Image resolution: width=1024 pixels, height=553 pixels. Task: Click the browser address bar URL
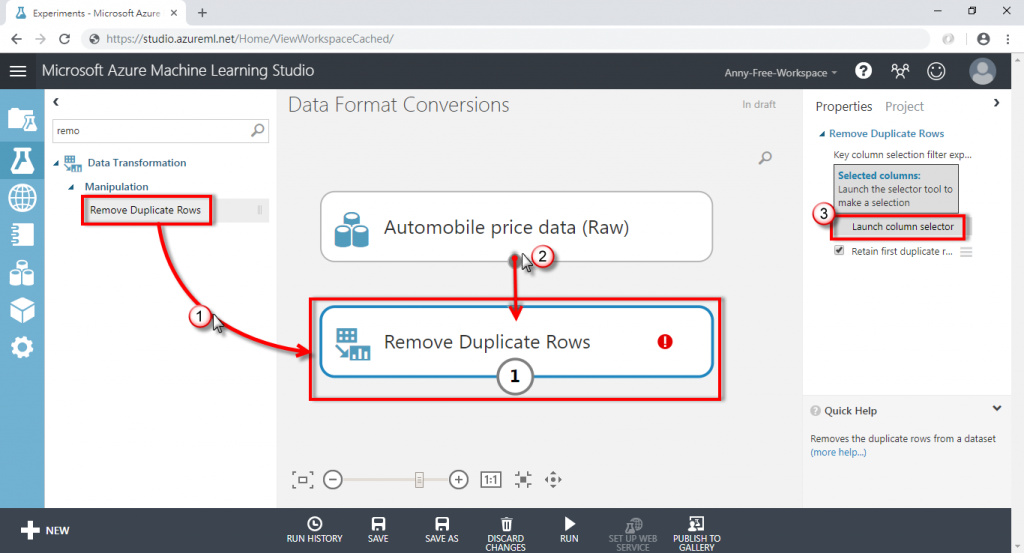(249, 39)
